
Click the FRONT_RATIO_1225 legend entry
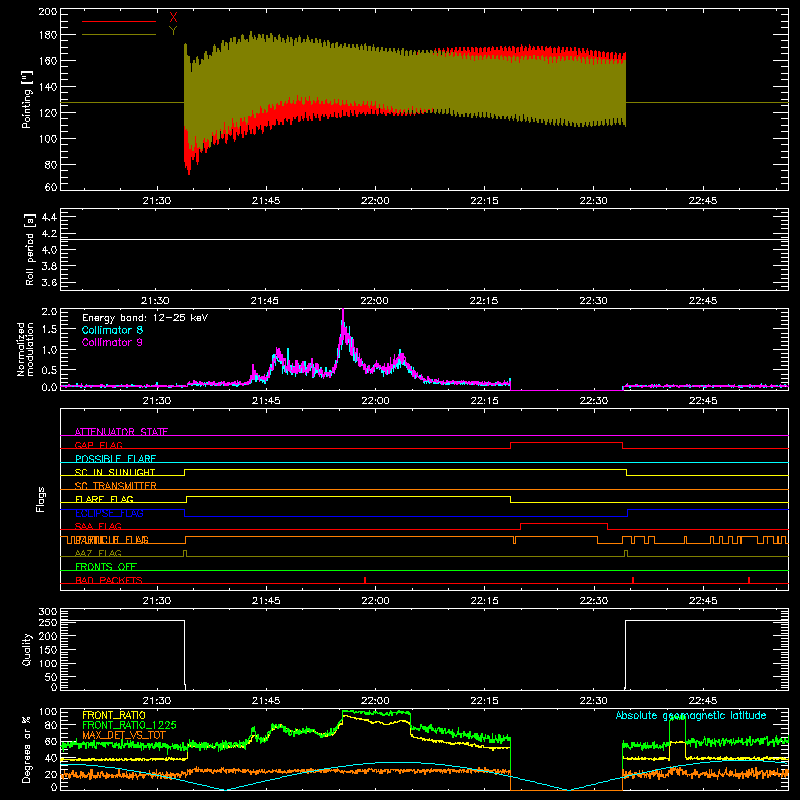tap(129, 725)
